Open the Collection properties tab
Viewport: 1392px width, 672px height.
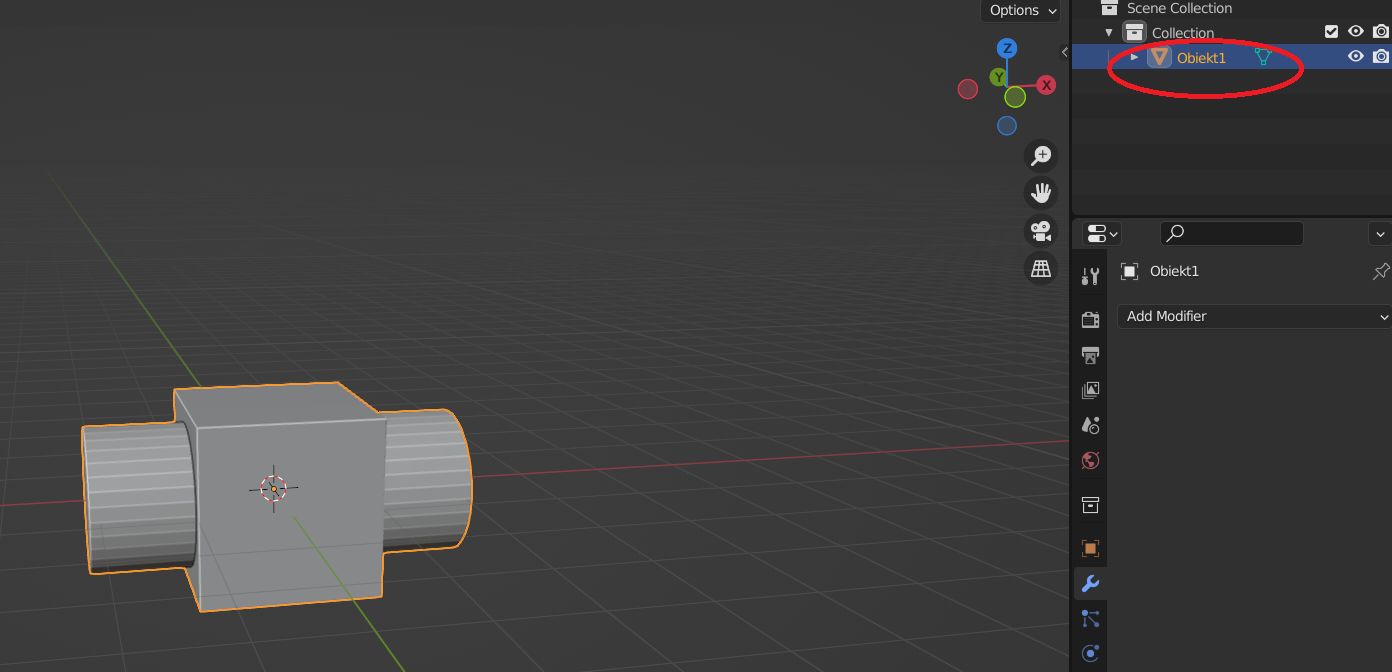1090,505
